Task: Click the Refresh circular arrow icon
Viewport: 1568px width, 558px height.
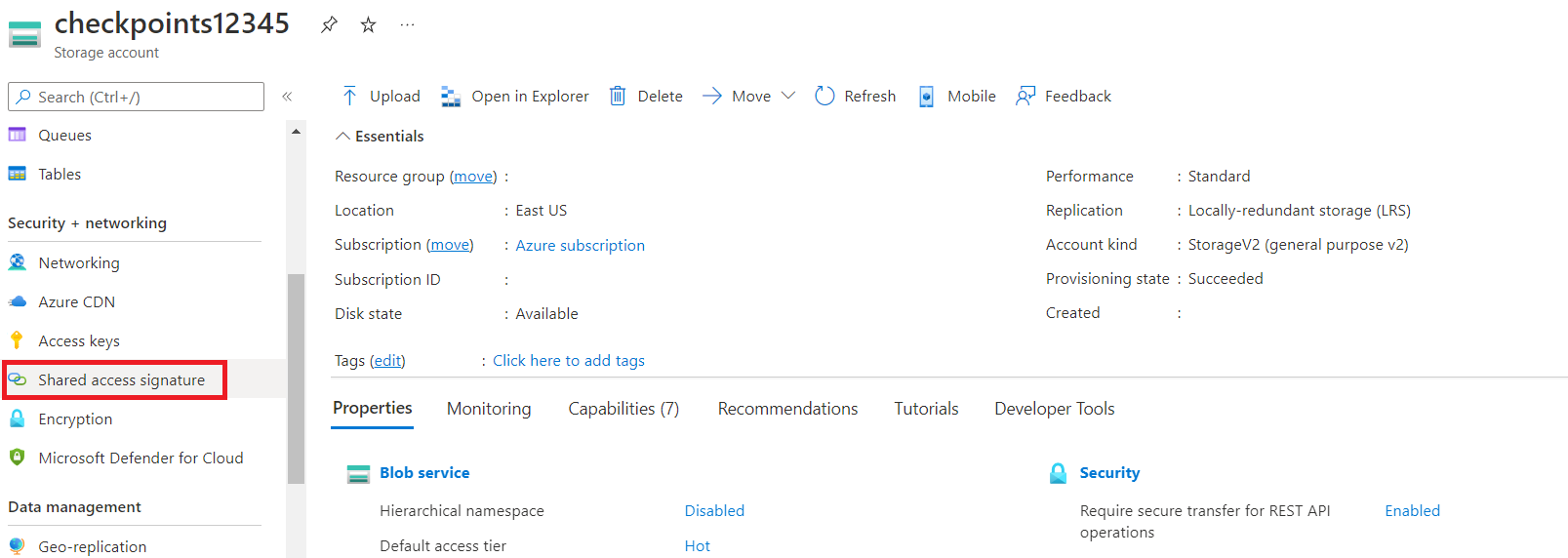Action: (824, 96)
